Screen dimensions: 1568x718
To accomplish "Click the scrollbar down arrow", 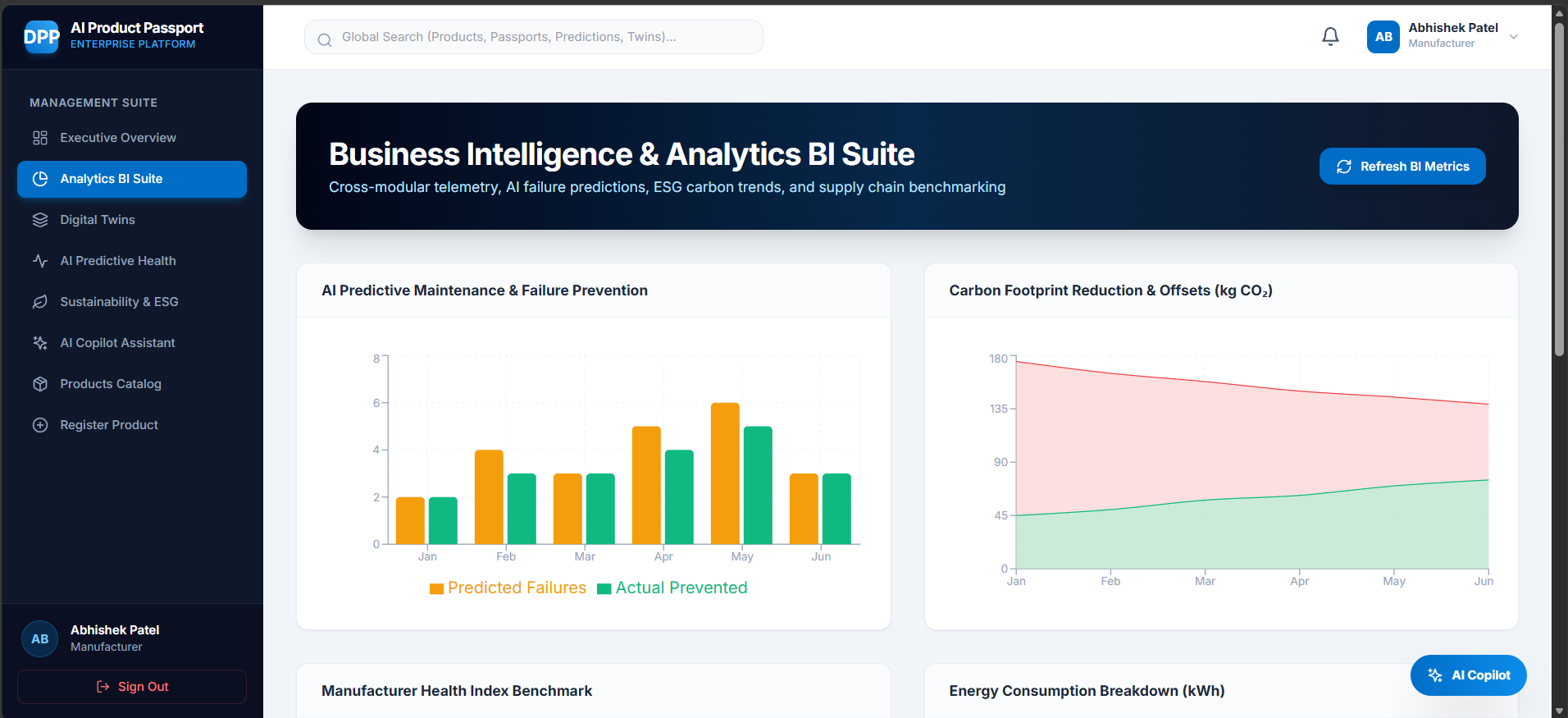I will click(1559, 711).
